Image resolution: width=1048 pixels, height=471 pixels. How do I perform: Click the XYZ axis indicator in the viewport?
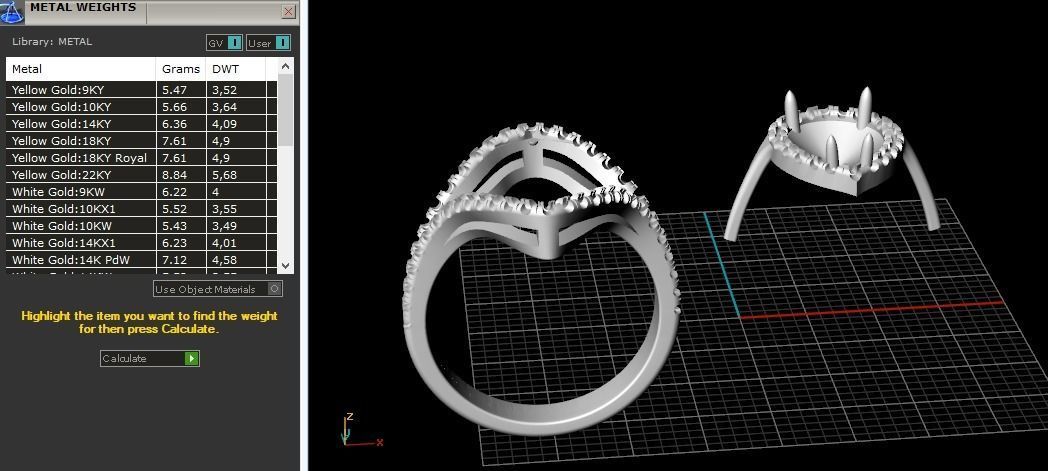point(360,432)
